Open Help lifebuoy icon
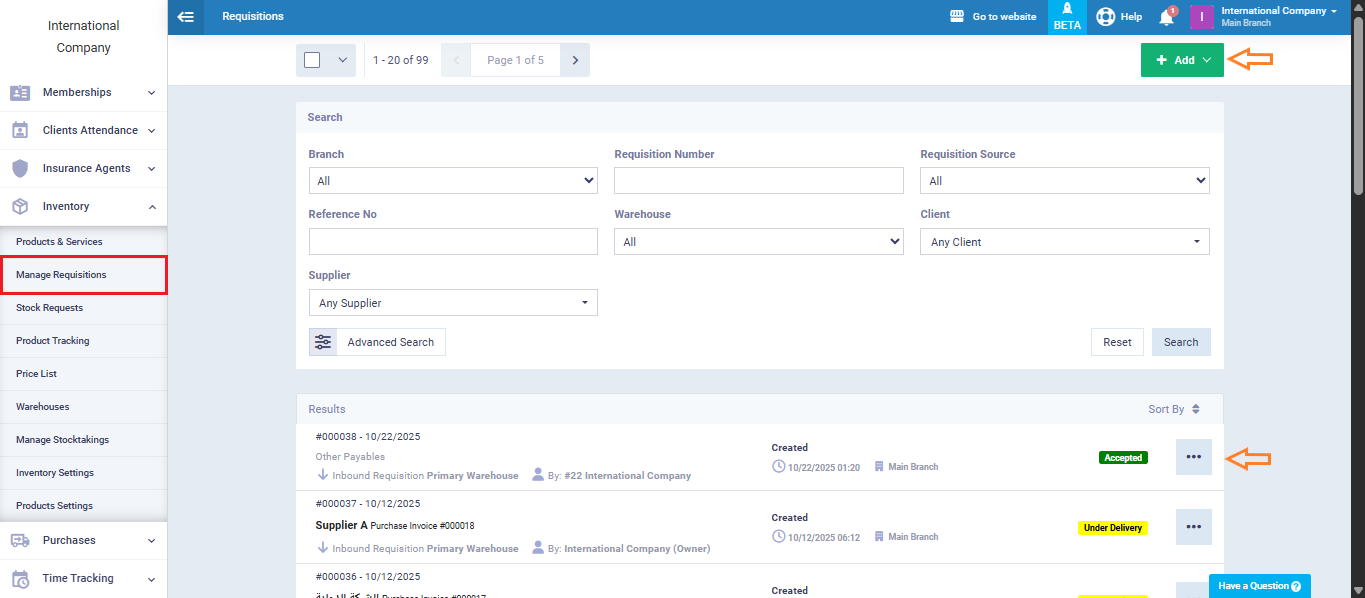 click(1106, 17)
